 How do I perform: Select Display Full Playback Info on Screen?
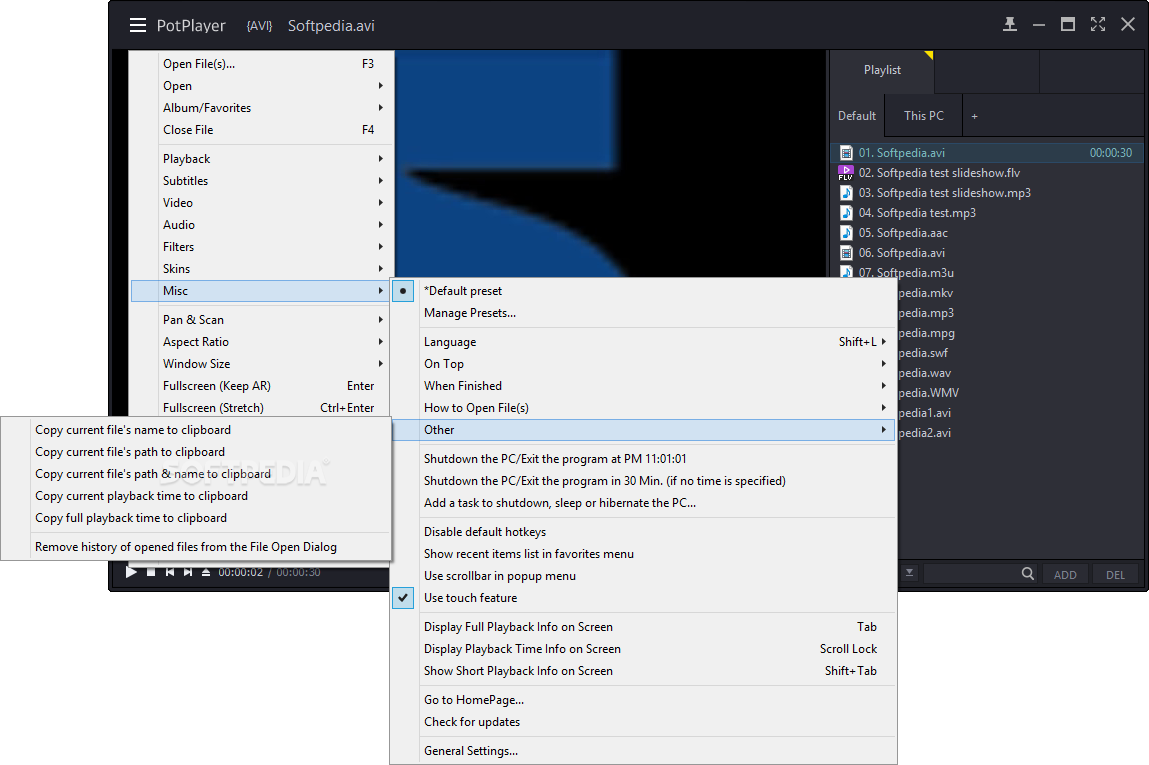(x=644, y=627)
